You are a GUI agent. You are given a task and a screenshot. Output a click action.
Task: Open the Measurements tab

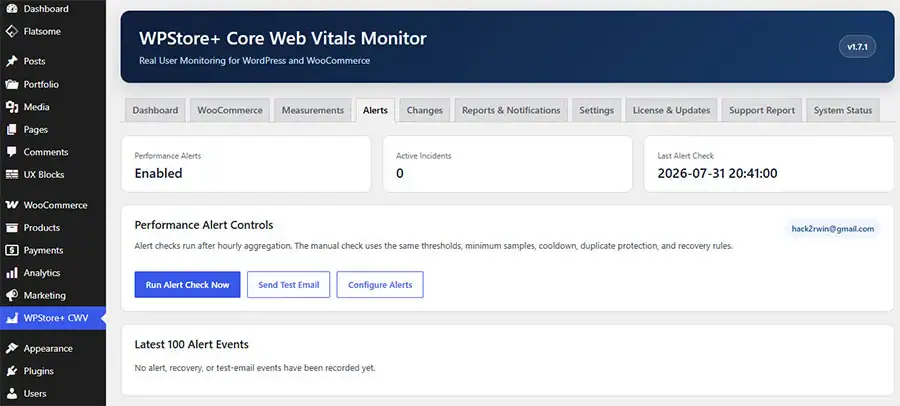[x=313, y=110]
